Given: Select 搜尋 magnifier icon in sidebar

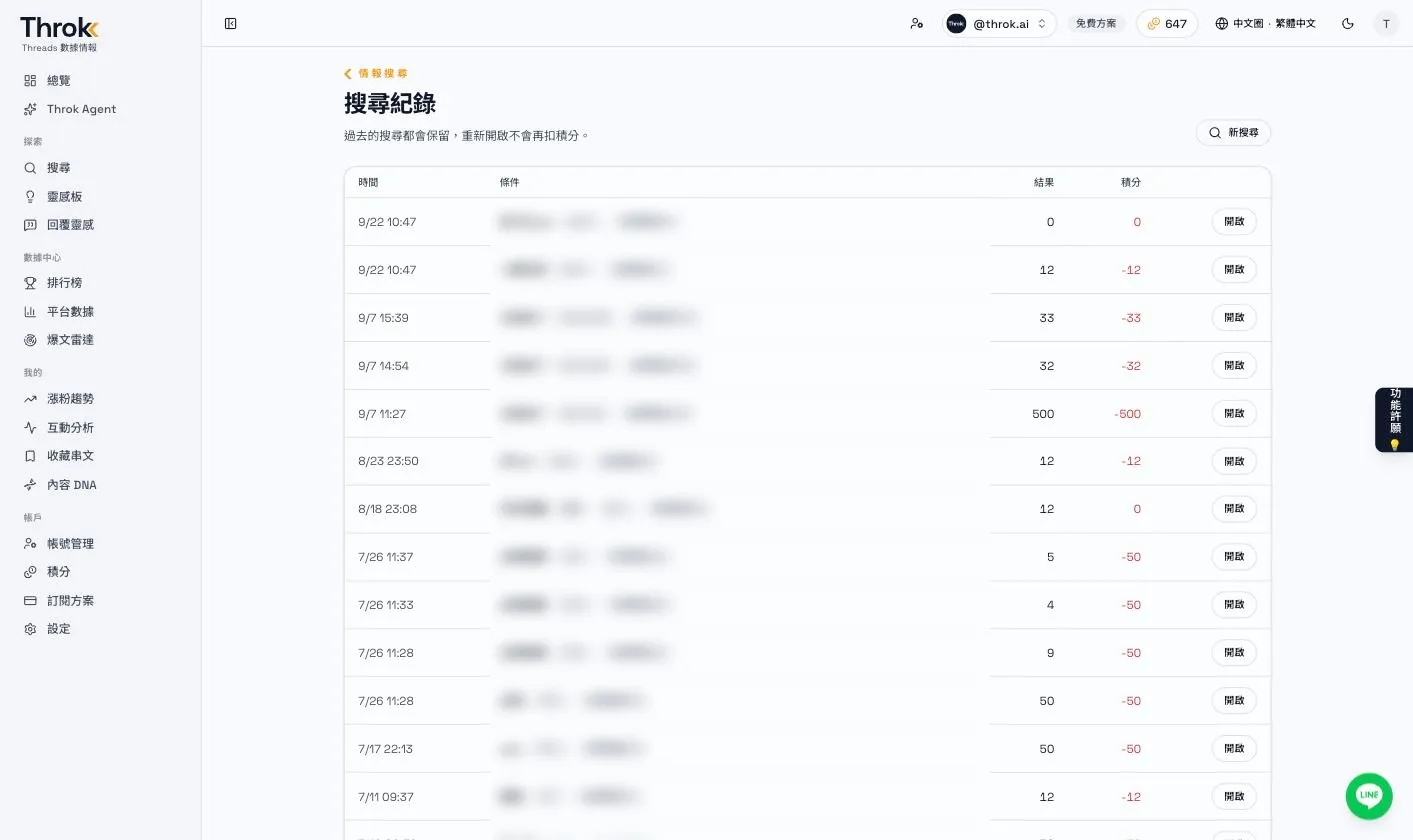Looking at the screenshot, I should (30, 168).
